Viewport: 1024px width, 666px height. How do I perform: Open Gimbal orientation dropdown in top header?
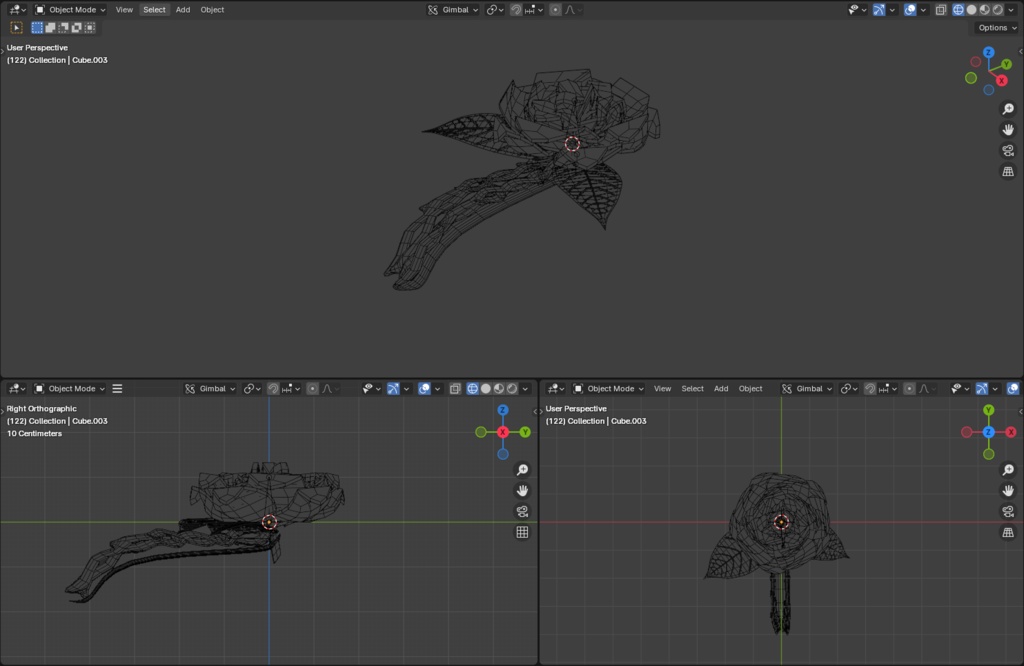pyautogui.click(x=453, y=10)
